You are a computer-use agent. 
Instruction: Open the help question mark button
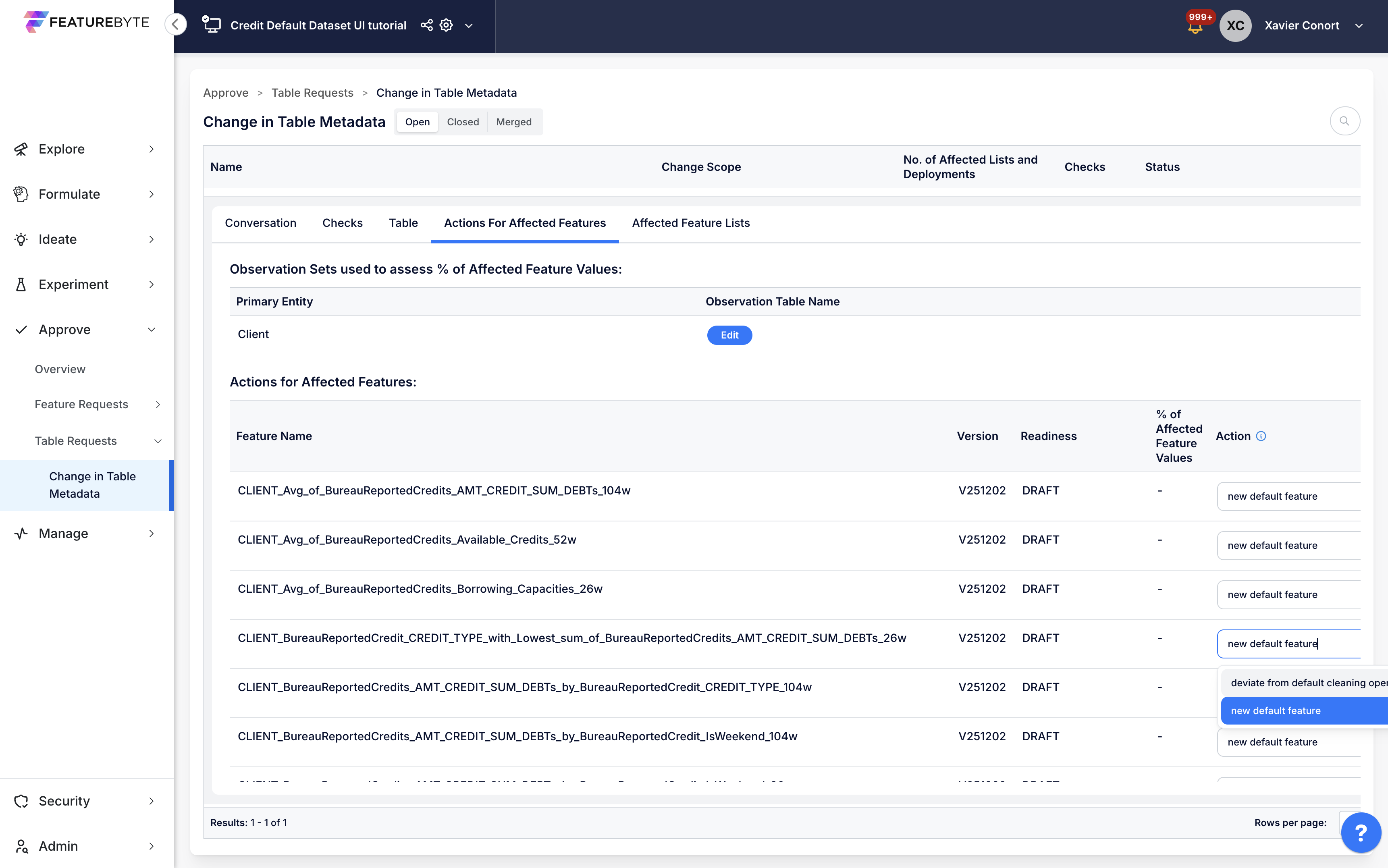point(1361,833)
